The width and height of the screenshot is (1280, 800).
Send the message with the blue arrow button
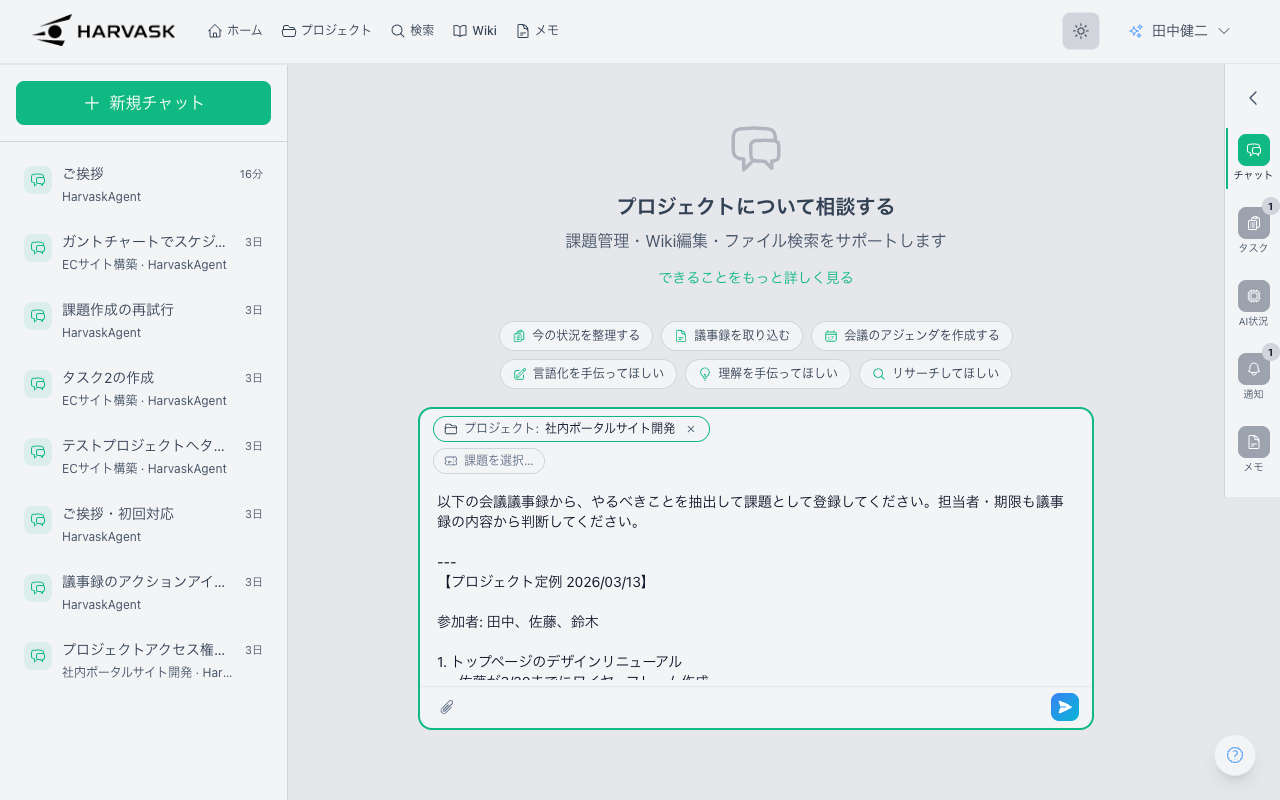[x=1064, y=707]
